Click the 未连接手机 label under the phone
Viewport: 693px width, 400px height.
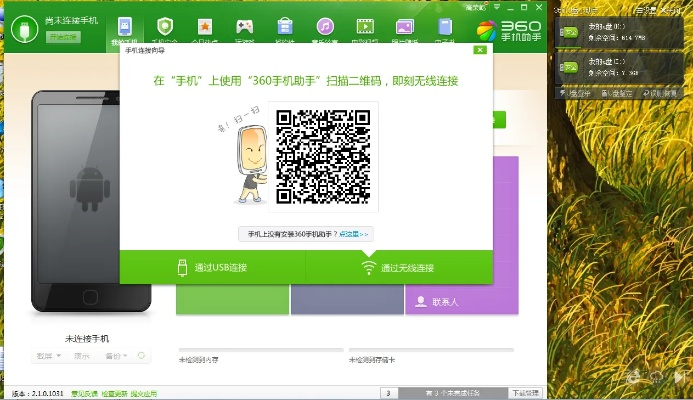87,339
